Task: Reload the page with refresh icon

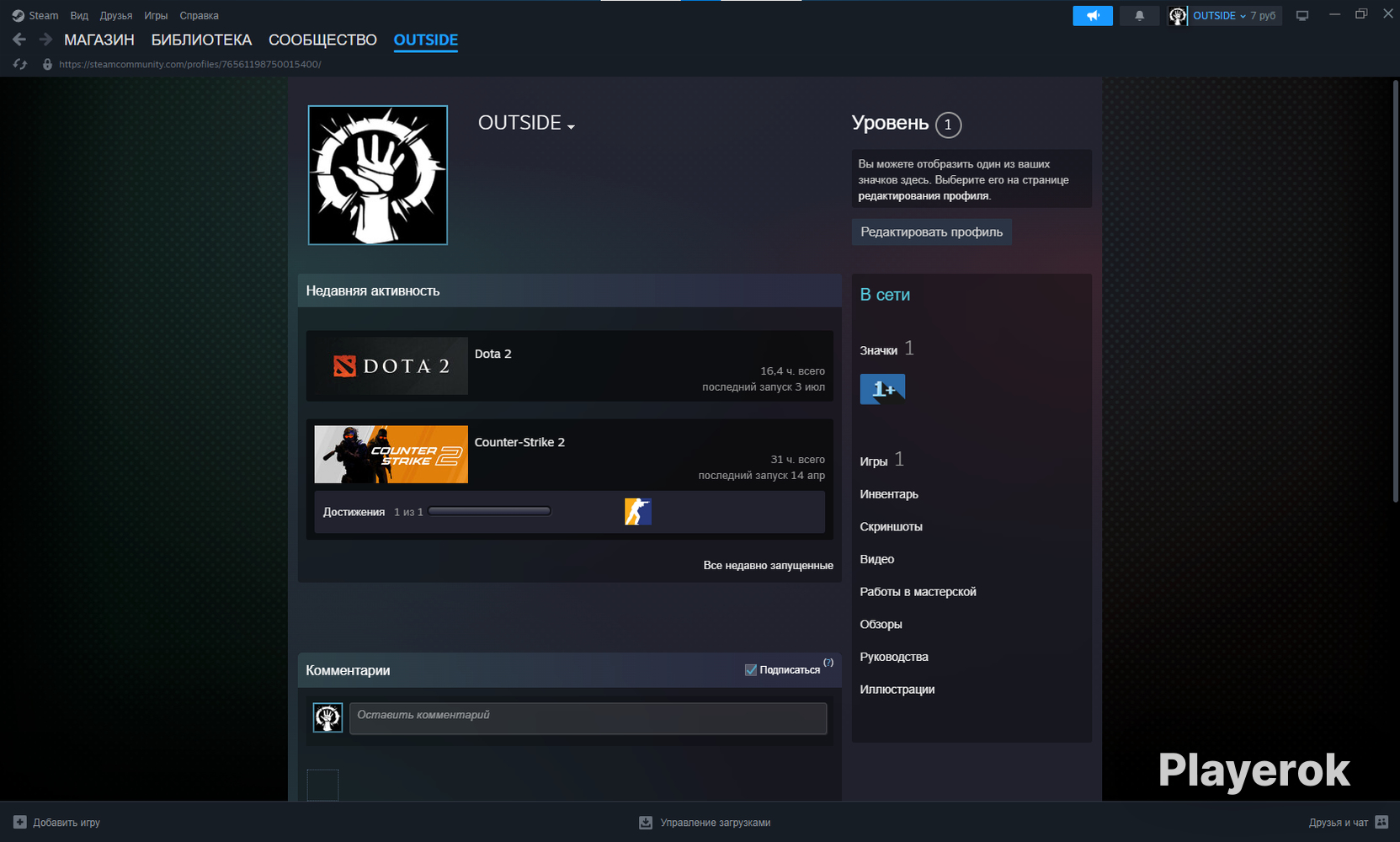Action: [x=20, y=64]
